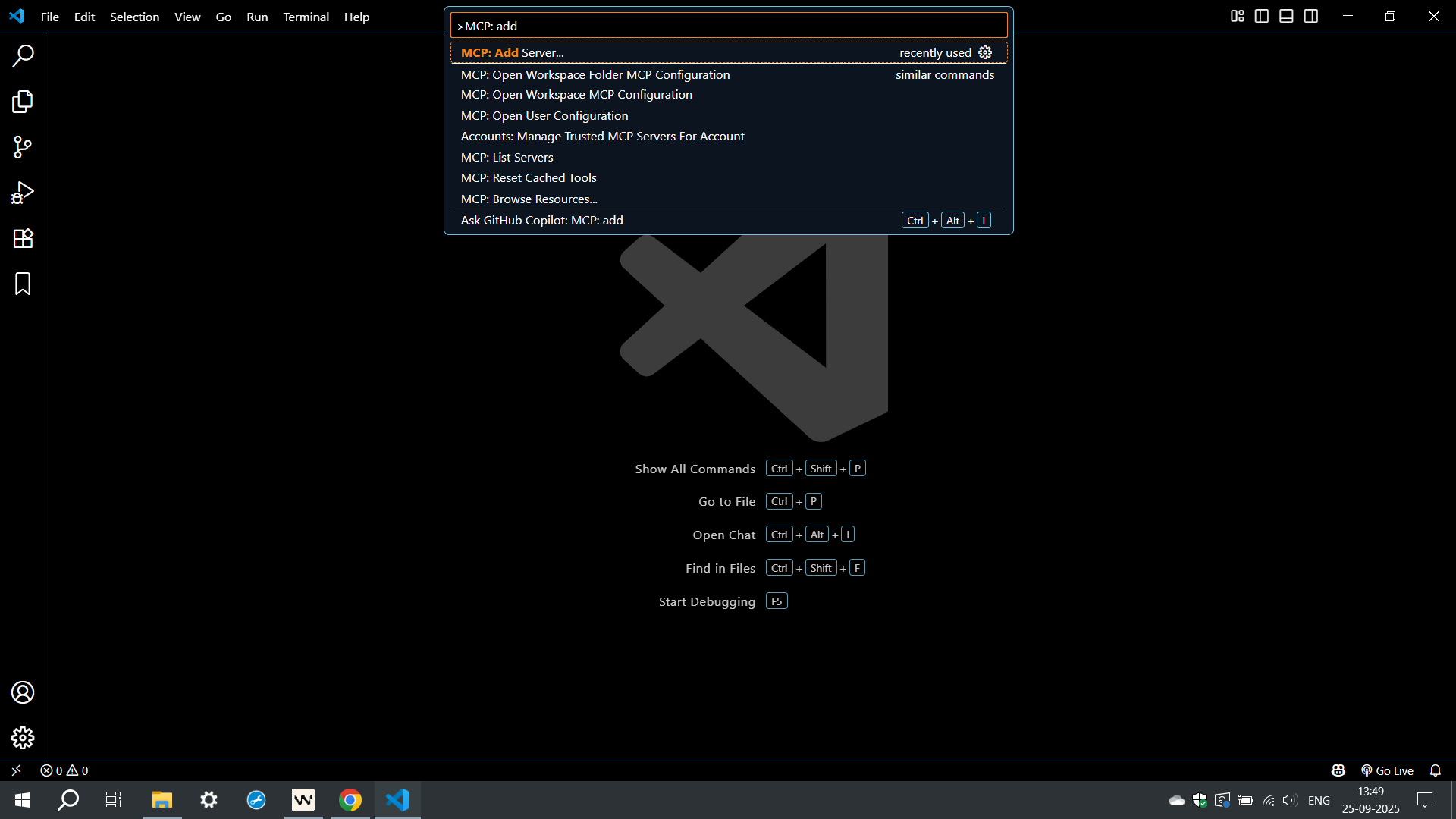This screenshot has height=819, width=1456.
Task: Open the Manage gear in activity bar
Action: [x=23, y=738]
